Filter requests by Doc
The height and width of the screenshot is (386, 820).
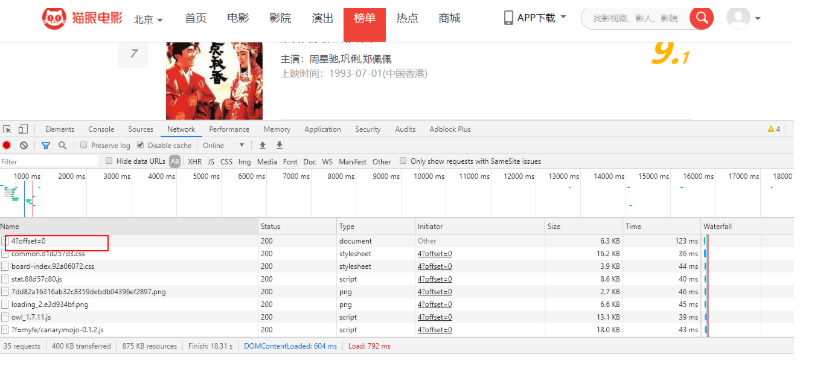pyautogui.click(x=310, y=162)
